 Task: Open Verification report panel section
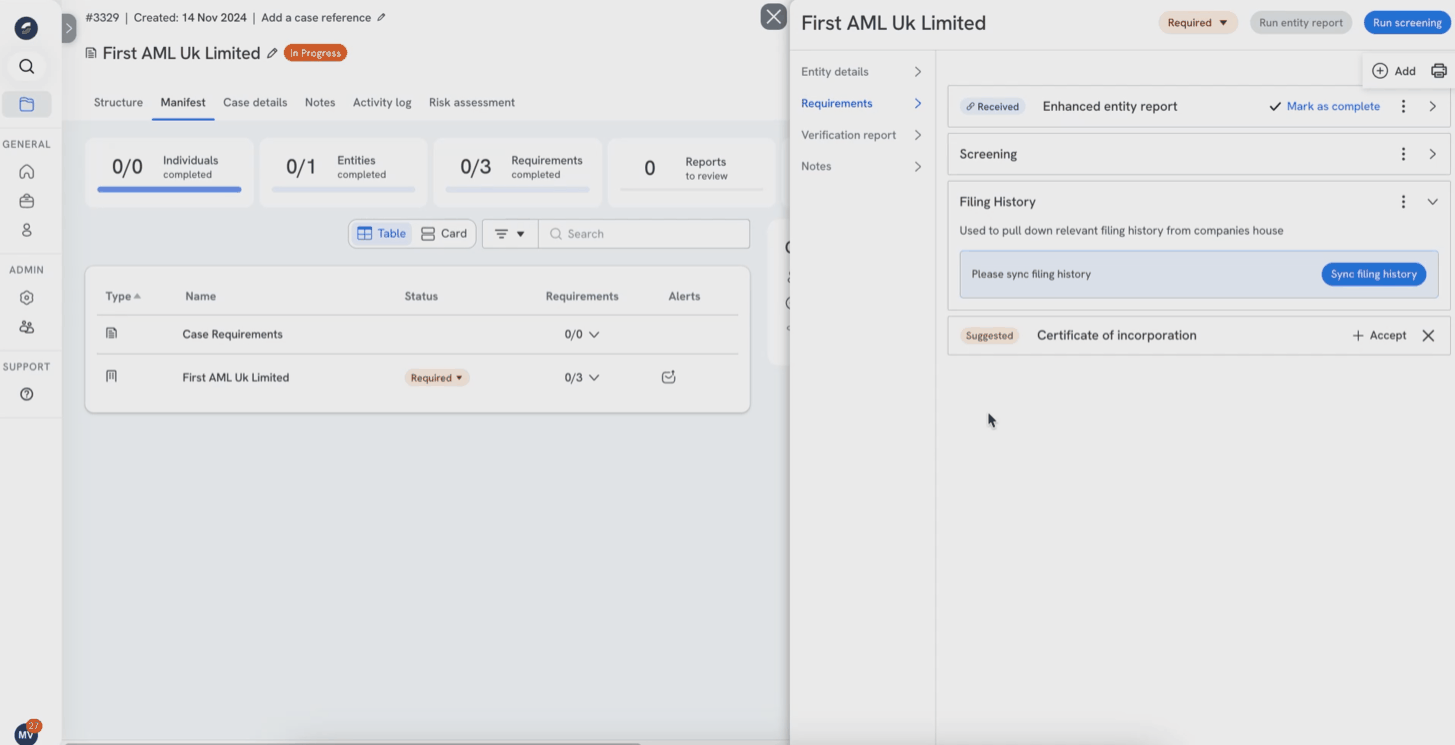[861, 135]
